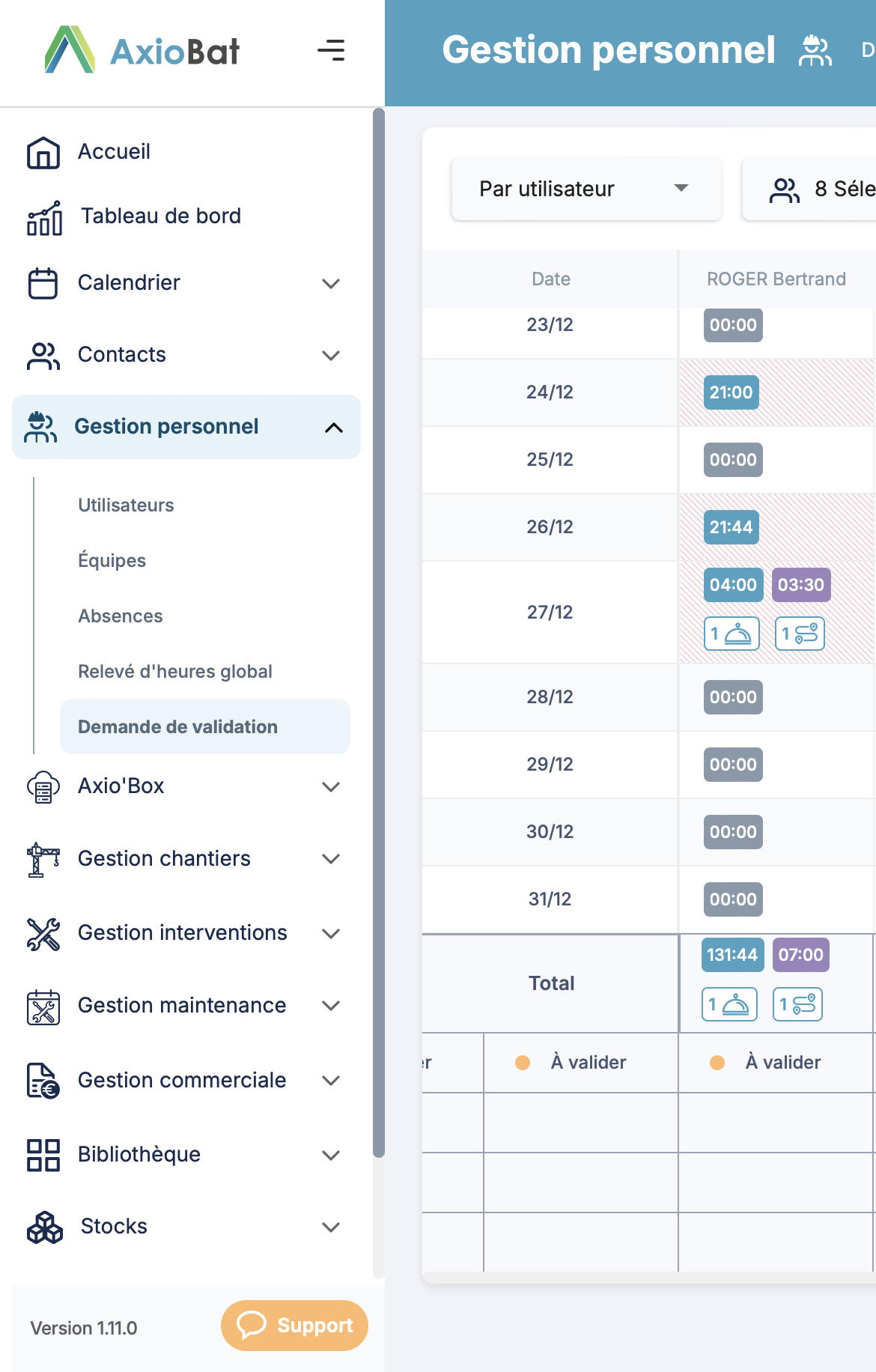The width and height of the screenshot is (876, 1372).
Task: Click the Gestion chantiers crane icon
Action: (x=43, y=859)
